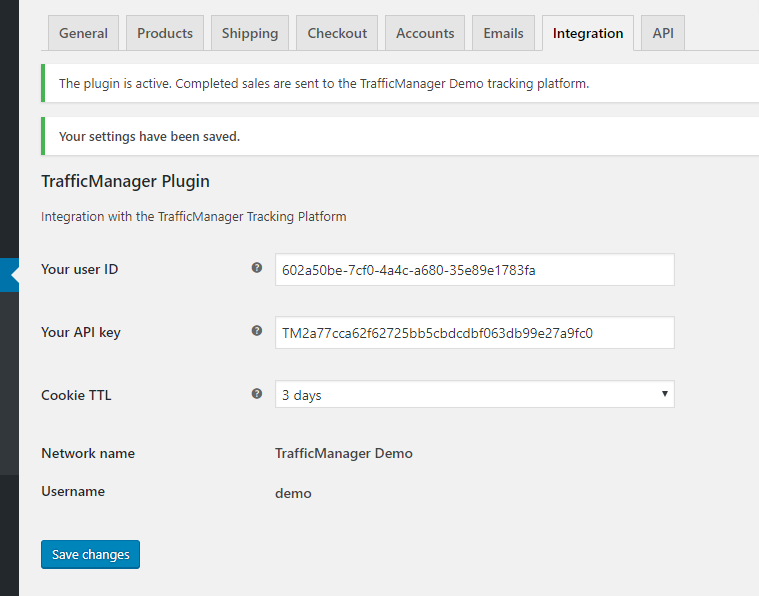The height and width of the screenshot is (596, 759).
Task: Switch to the Emails tab
Action: [503, 33]
